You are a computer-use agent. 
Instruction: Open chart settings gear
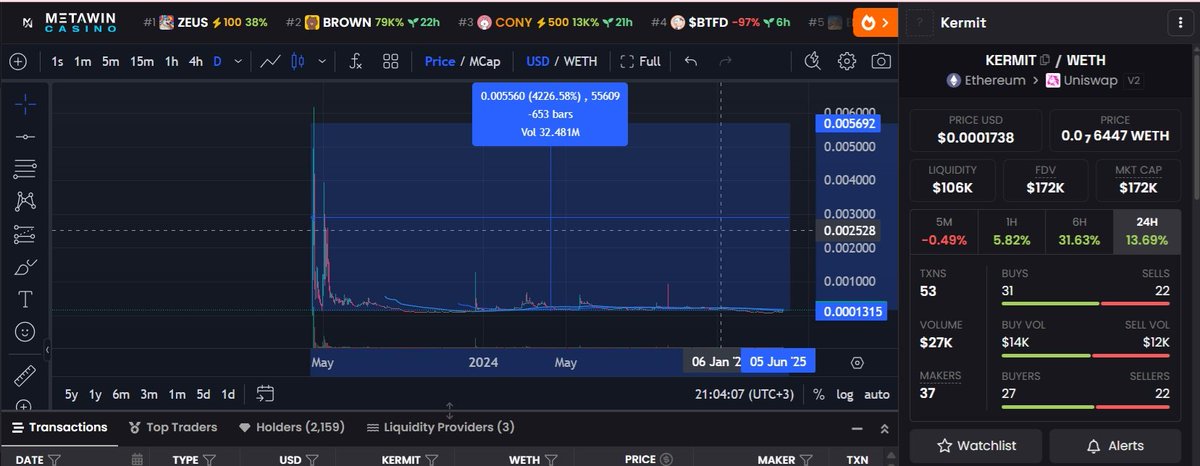coord(846,61)
